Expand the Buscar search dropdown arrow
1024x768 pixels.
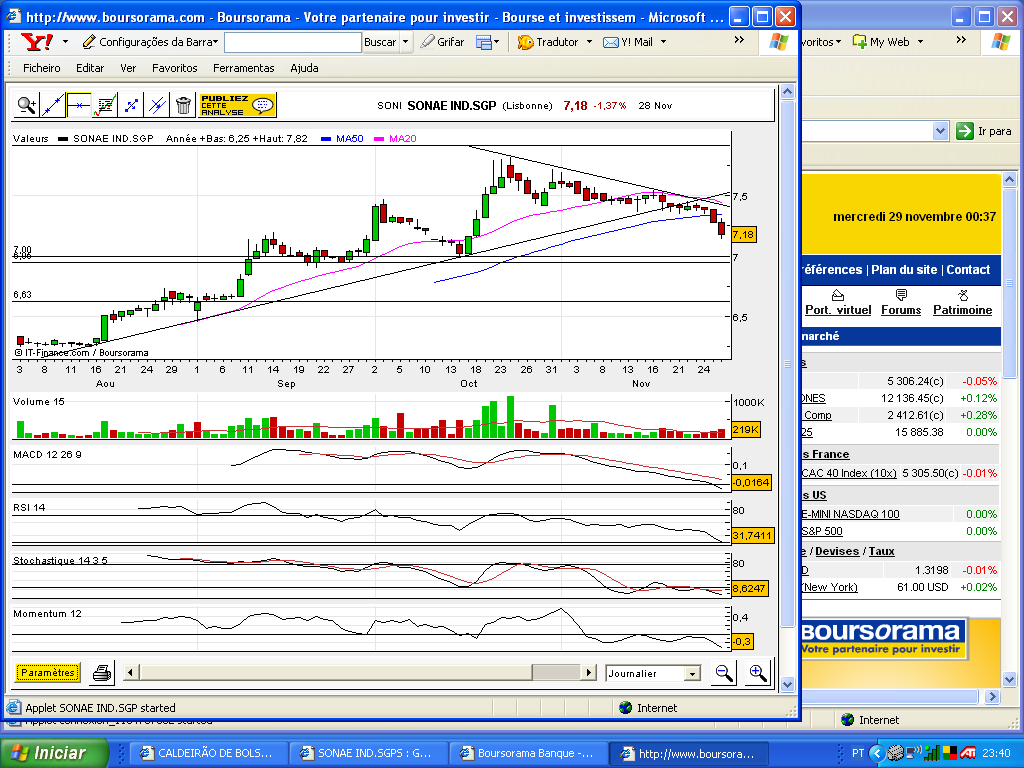[405, 42]
